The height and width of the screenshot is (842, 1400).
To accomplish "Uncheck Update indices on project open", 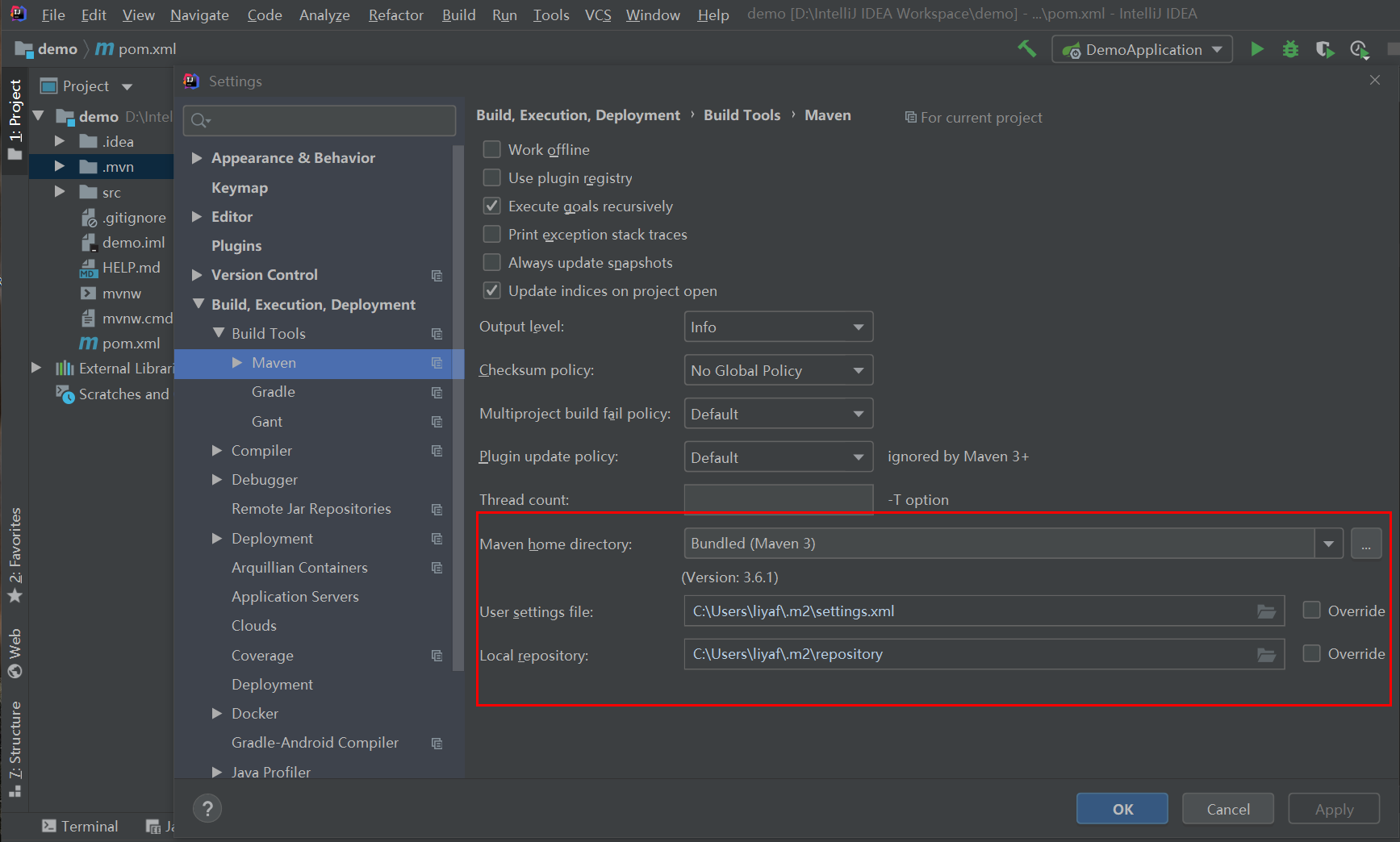I will pyautogui.click(x=491, y=290).
